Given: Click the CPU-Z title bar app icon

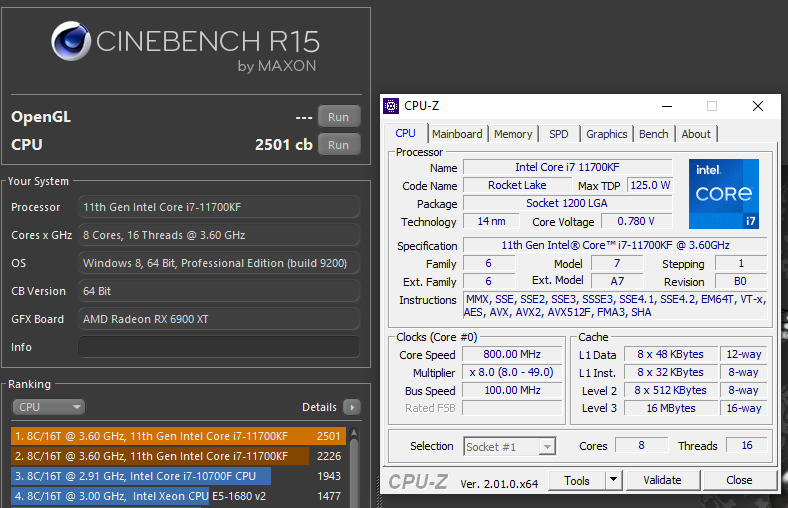Looking at the screenshot, I should pyautogui.click(x=391, y=106).
